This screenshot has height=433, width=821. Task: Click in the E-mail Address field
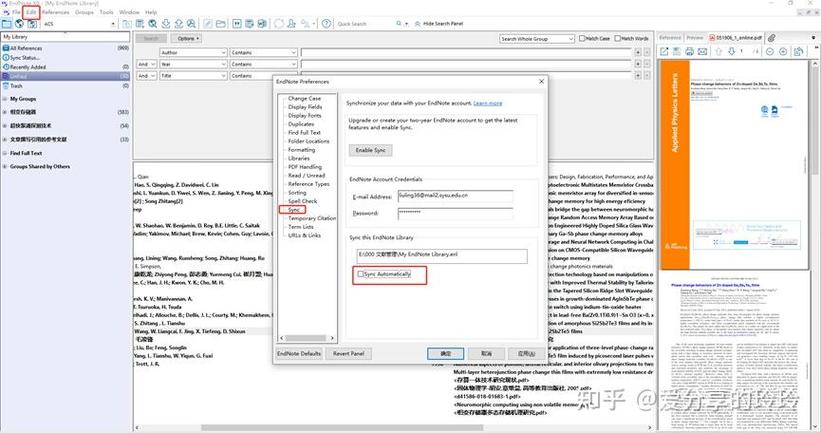[x=455, y=196]
